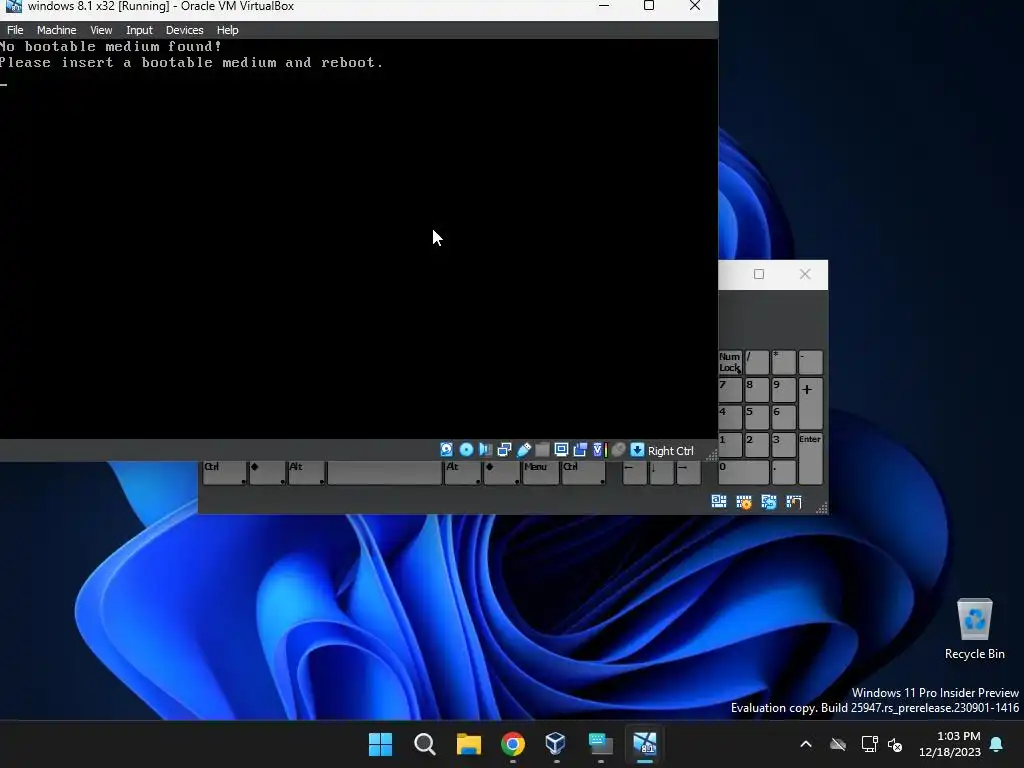Open the File menu in VirtualBox window
Viewport: 1024px width, 768px height.
pos(15,30)
